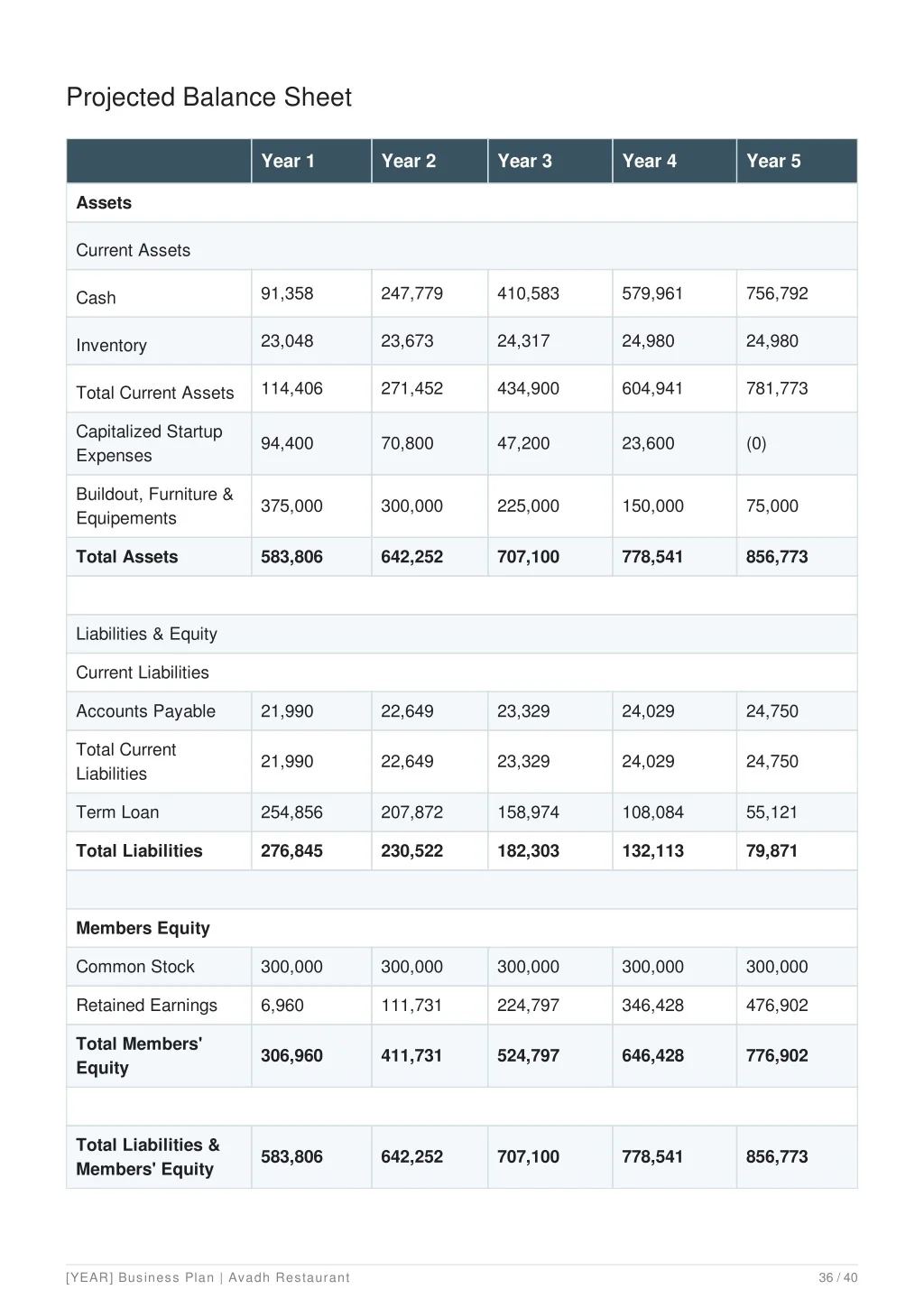Screen dimensions: 924x1308
Task: Click the Year 1 Retained Earnings value 6,960
Action: (282, 1006)
